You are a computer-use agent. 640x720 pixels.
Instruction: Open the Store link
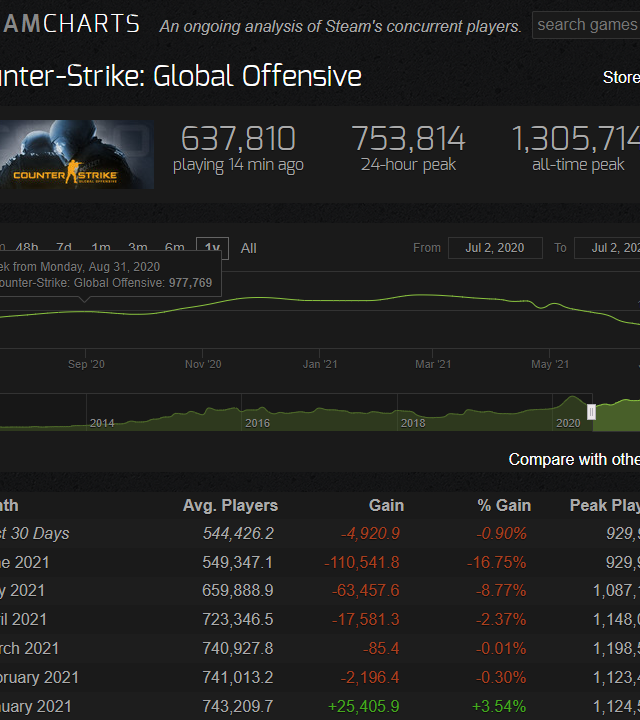point(620,77)
